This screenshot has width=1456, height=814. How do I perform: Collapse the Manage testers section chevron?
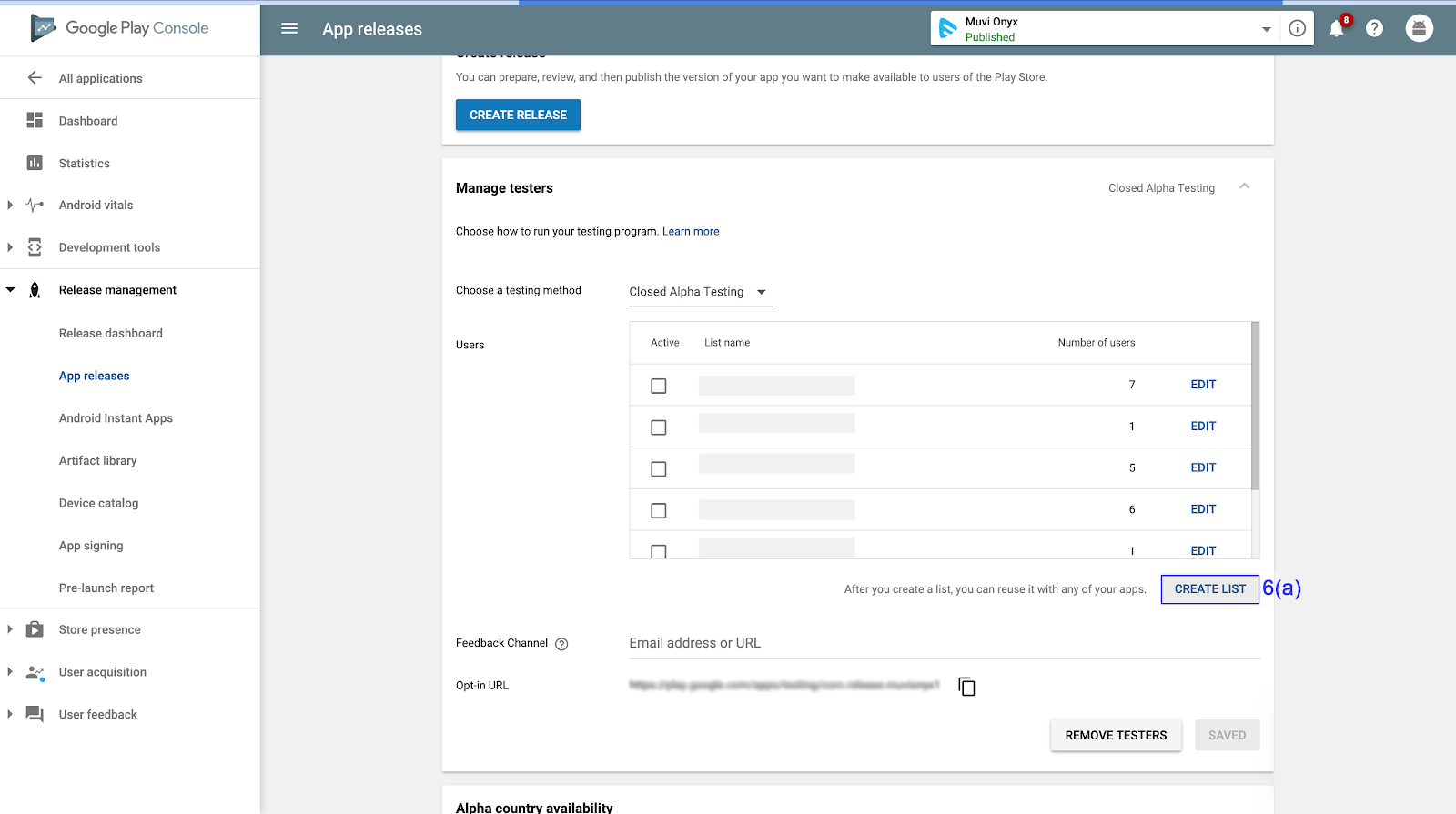click(1244, 186)
